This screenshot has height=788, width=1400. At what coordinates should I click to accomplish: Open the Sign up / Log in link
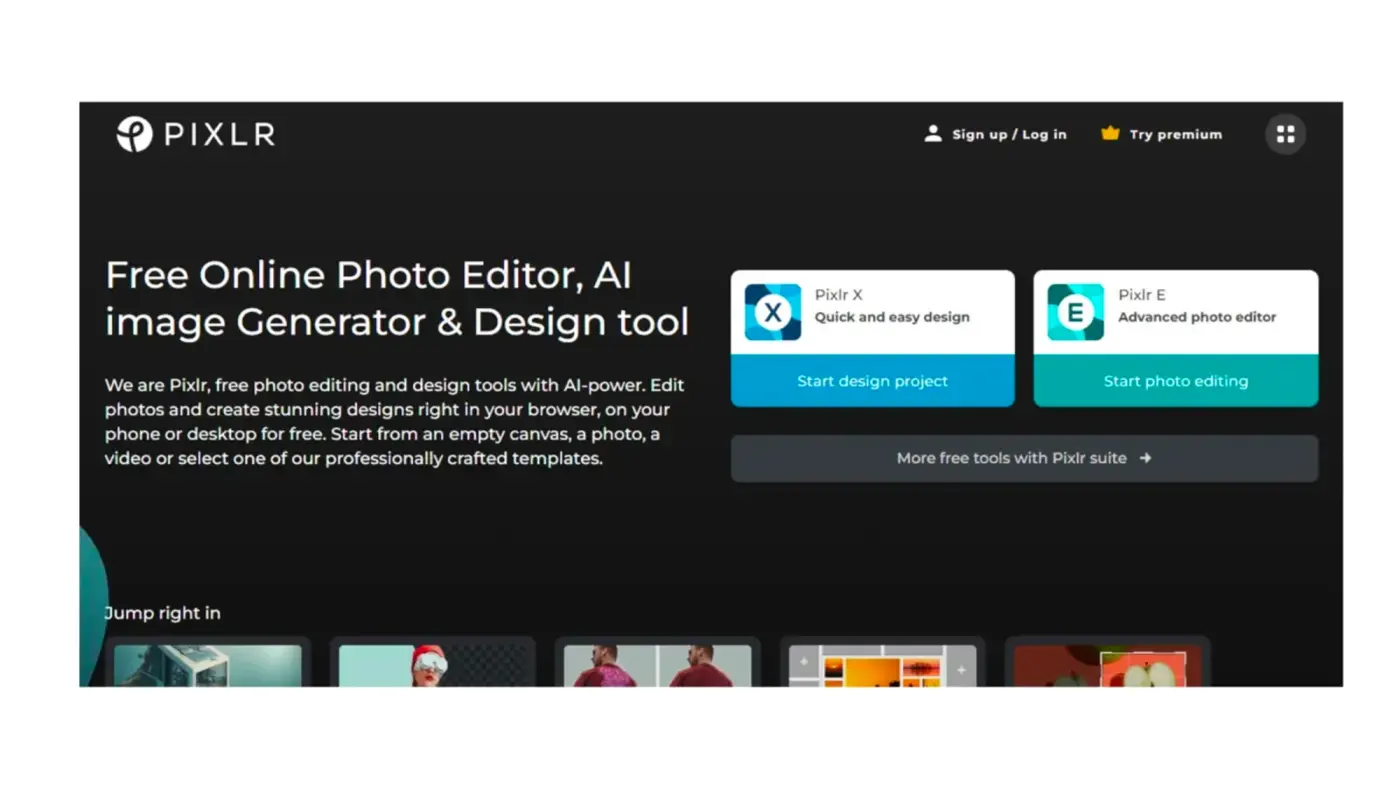[1009, 134]
